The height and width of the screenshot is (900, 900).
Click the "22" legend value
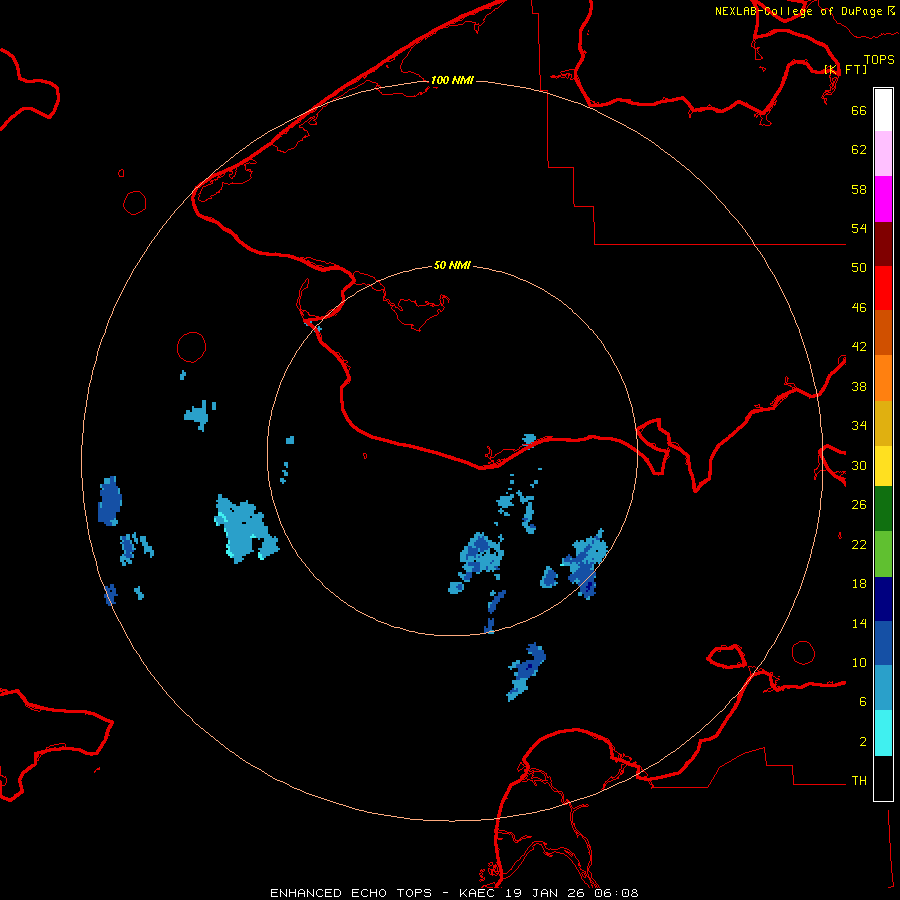[x=859, y=545]
